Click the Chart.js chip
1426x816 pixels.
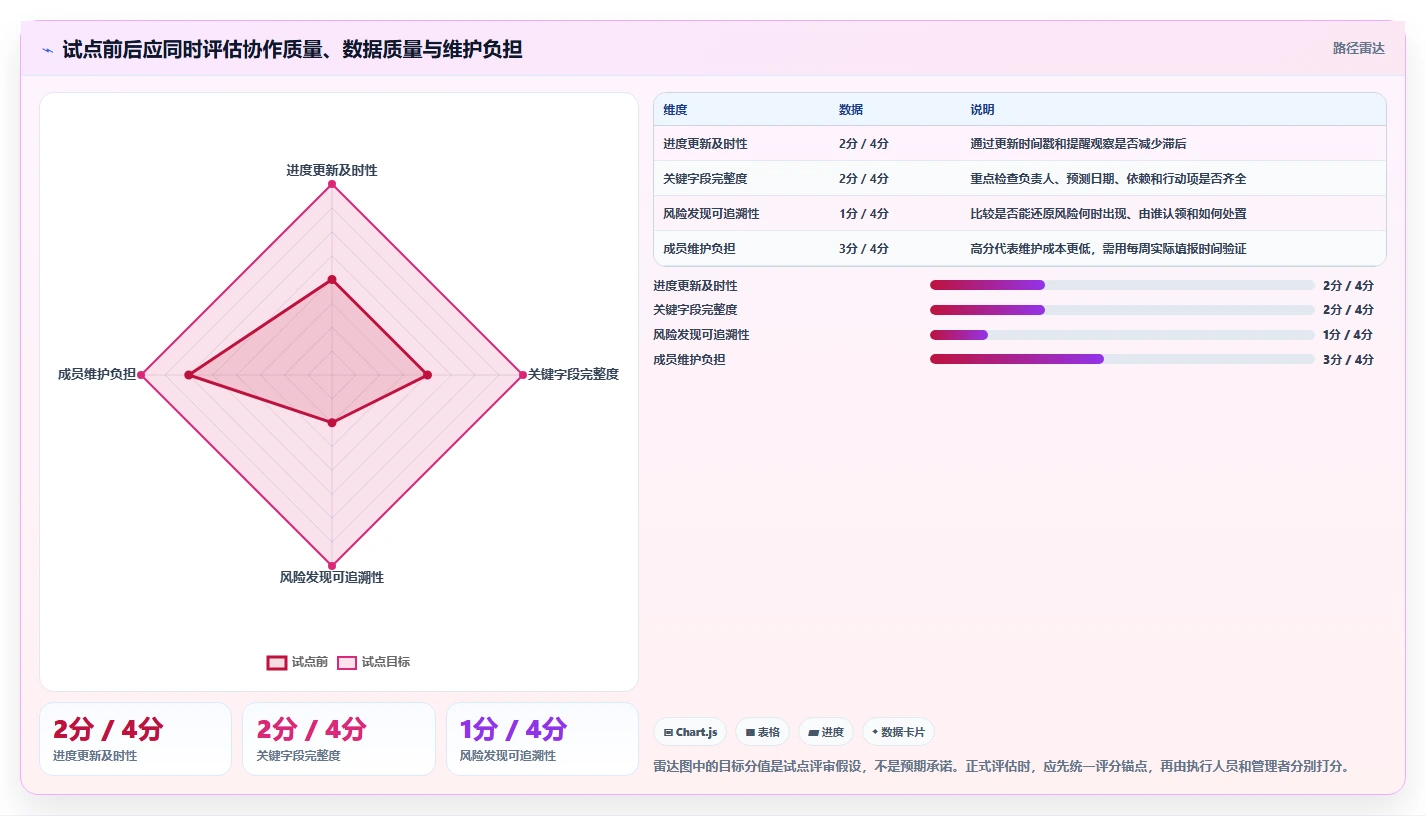pos(691,732)
